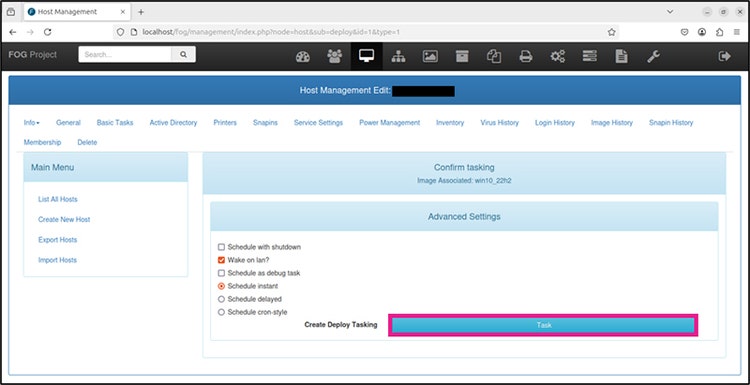Open the Snapin History tab

[x=671, y=123]
